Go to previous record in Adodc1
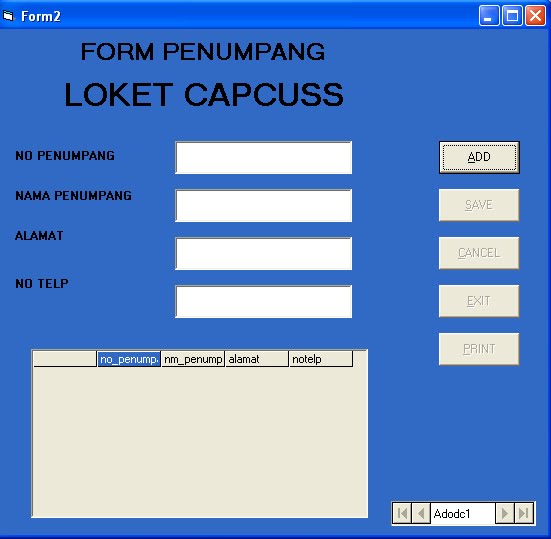Screen dimensions: 551x539 [x=421, y=513]
